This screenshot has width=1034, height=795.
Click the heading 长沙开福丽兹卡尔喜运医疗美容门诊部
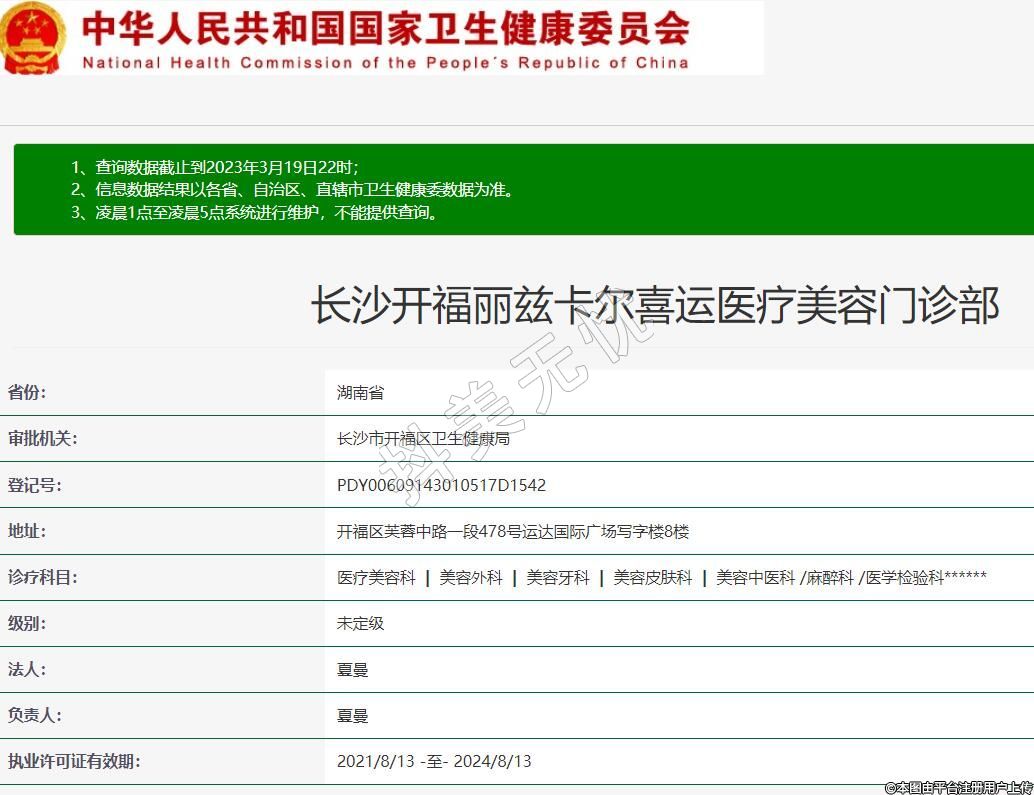(655, 305)
